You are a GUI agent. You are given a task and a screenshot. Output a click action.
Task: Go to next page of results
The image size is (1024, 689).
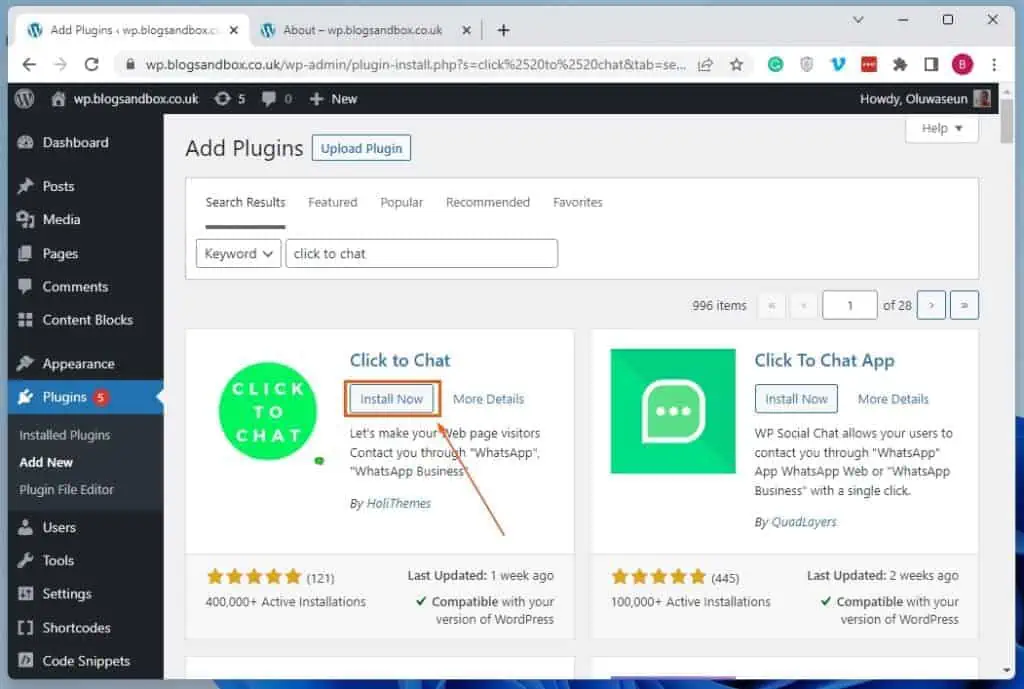pyautogui.click(x=931, y=306)
